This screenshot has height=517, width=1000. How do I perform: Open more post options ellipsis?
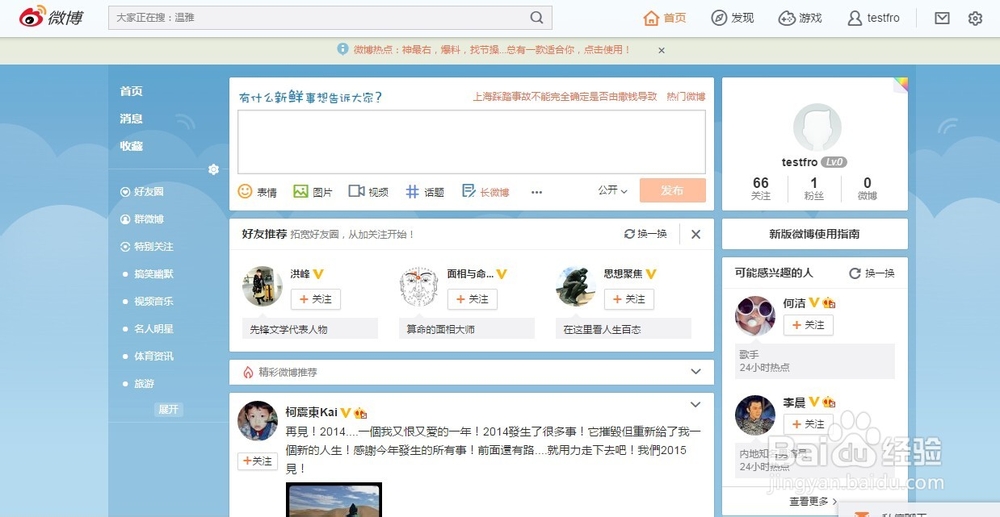point(536,192)
